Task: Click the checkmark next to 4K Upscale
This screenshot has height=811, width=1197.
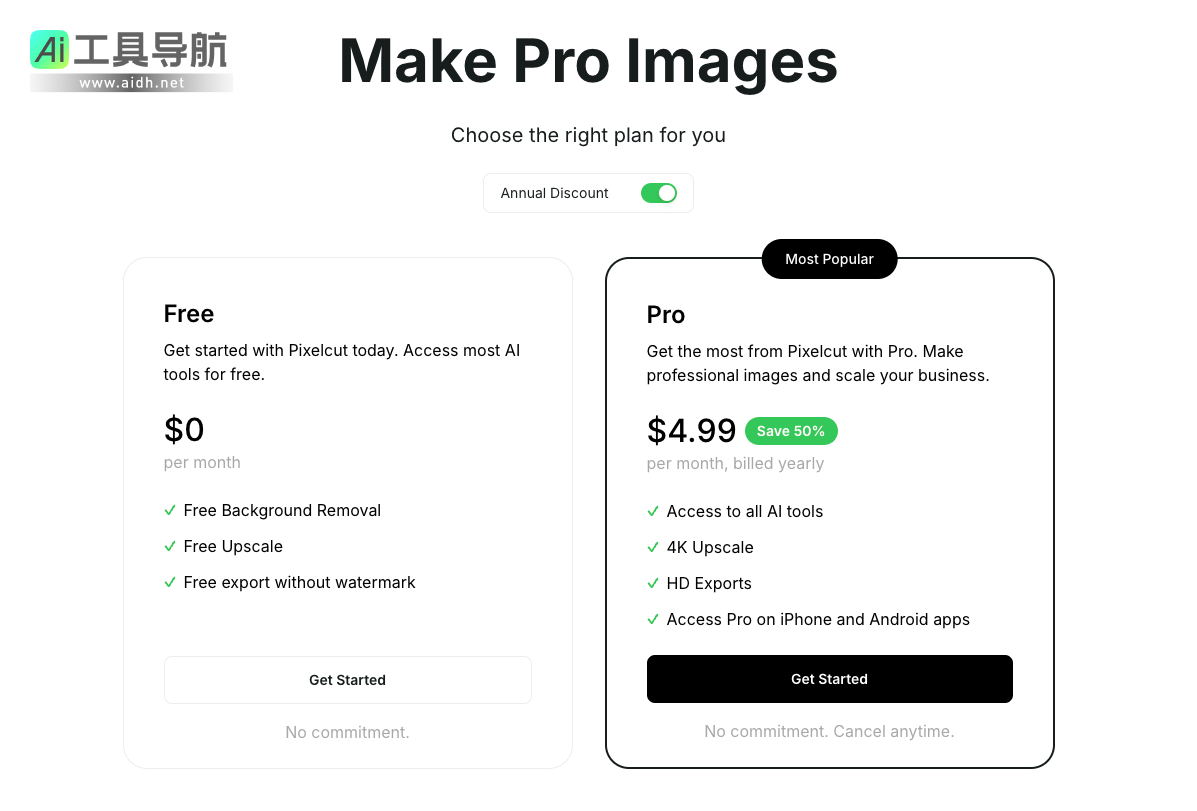Action: [x=653, y=547]
